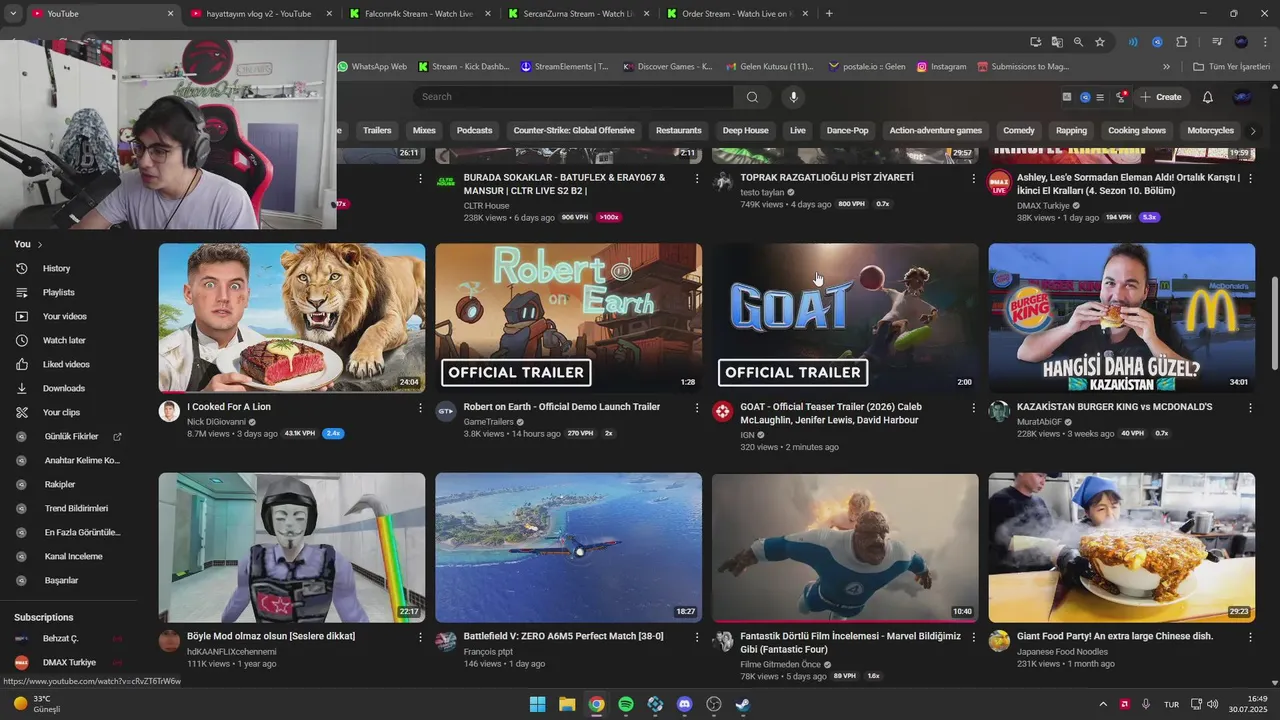Viewport: 1280px width, 720px height.
Task: Play the Giant Food Party thumbnail
Action: [1122, 548]
